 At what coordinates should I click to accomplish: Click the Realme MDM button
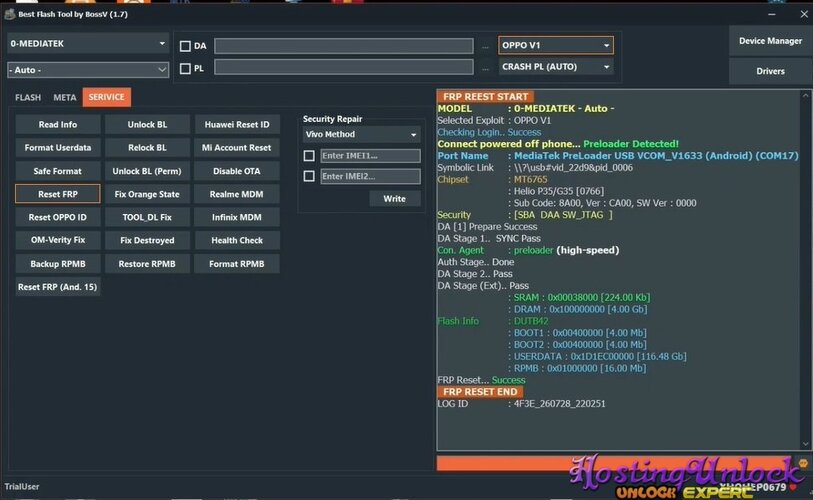(x=237, y=194)
